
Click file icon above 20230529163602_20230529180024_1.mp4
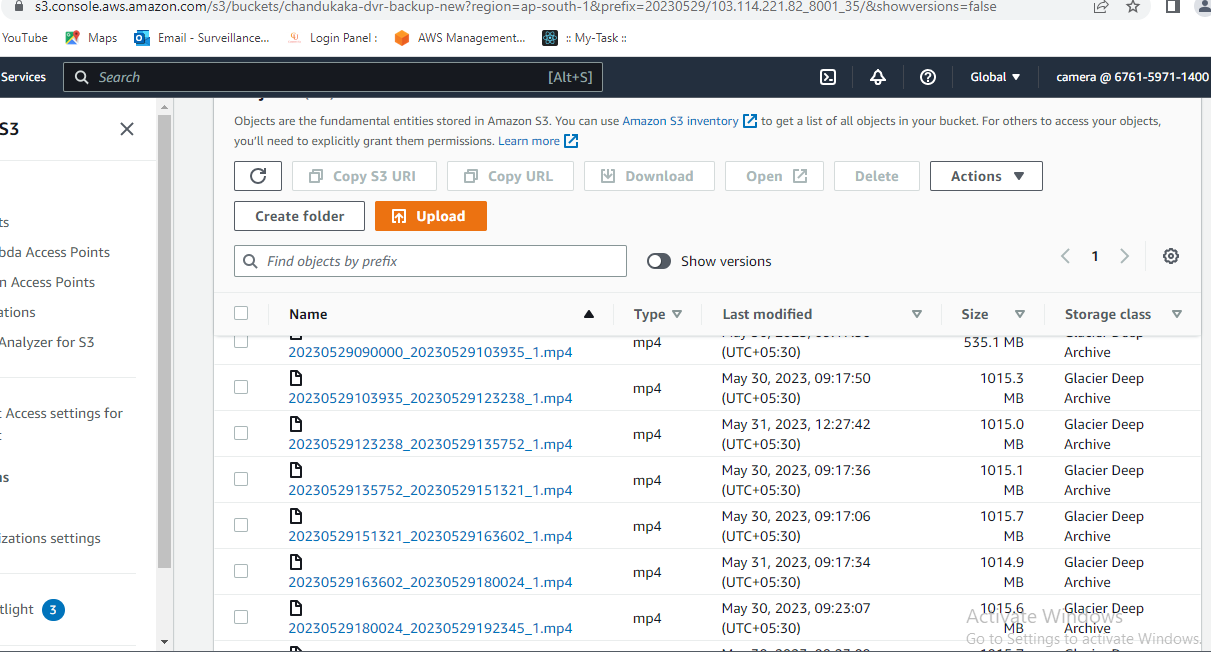pyautogui.click(x=296, y=562)
